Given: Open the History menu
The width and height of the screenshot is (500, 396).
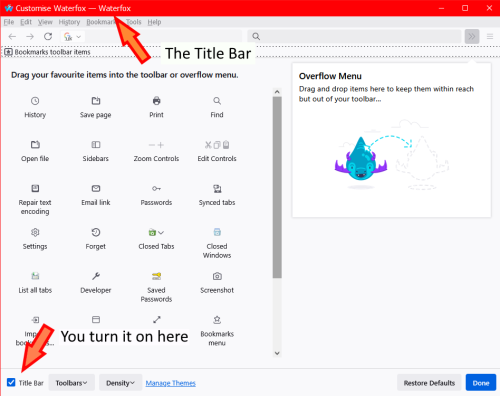Looking at the screenshot, I should pyautogui.click(x=69, y=22).
